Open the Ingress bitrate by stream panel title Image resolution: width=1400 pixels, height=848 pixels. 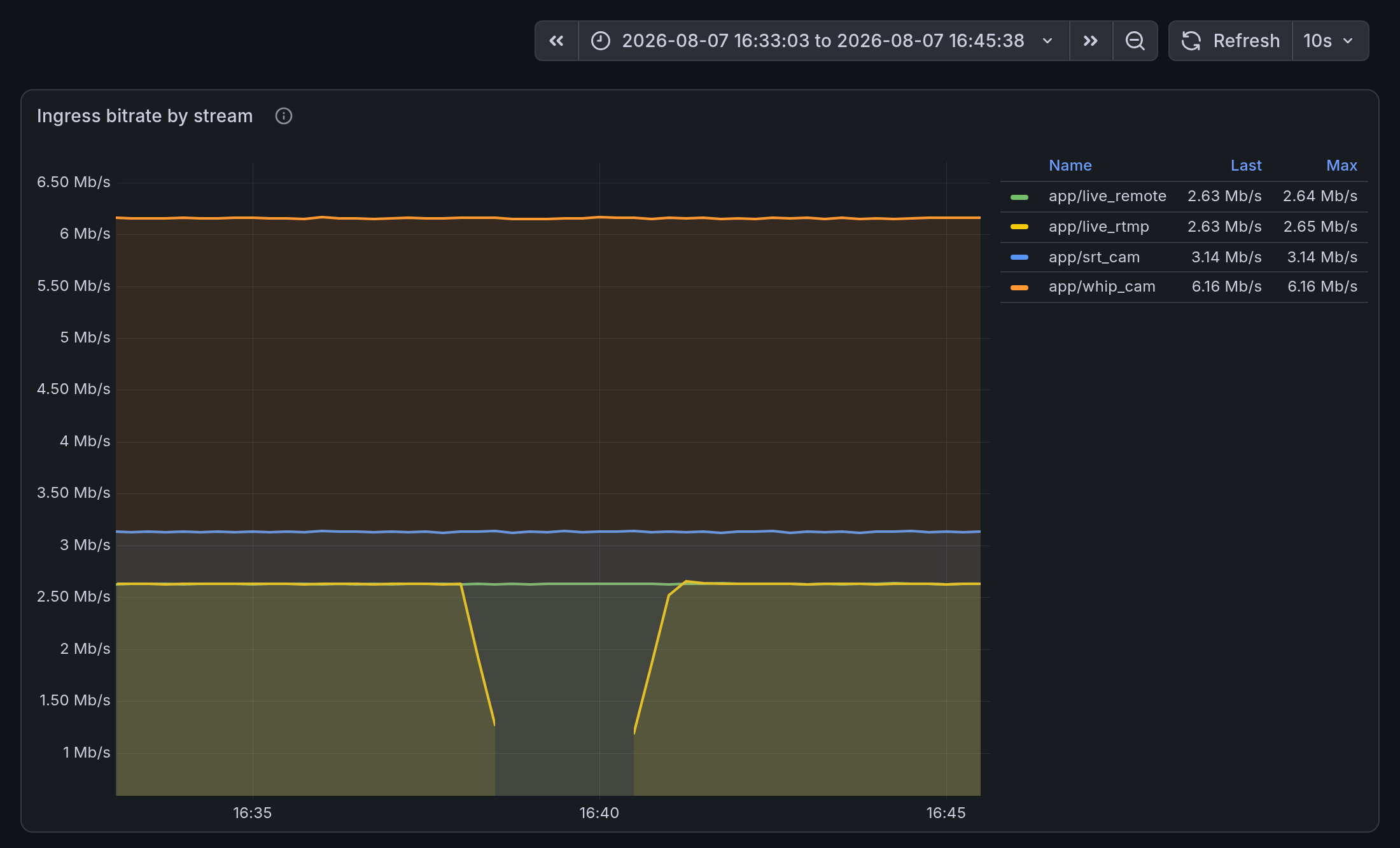pyautogui.click(x=145, y=116)
